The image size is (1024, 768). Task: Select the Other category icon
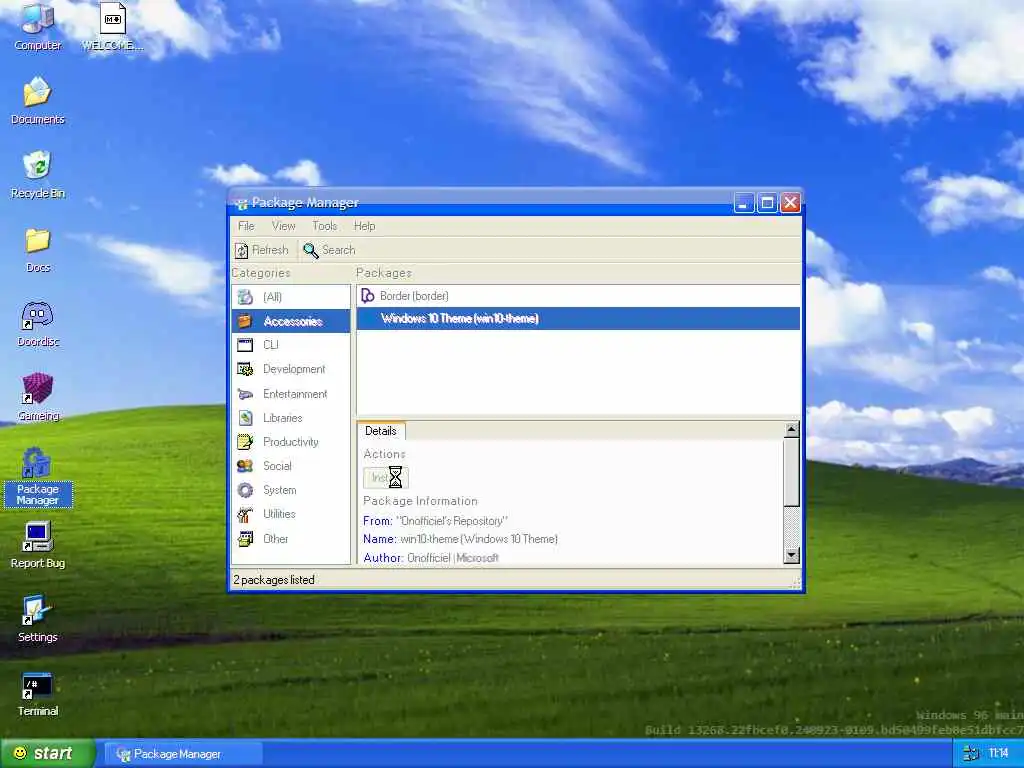tap(245, 539)
